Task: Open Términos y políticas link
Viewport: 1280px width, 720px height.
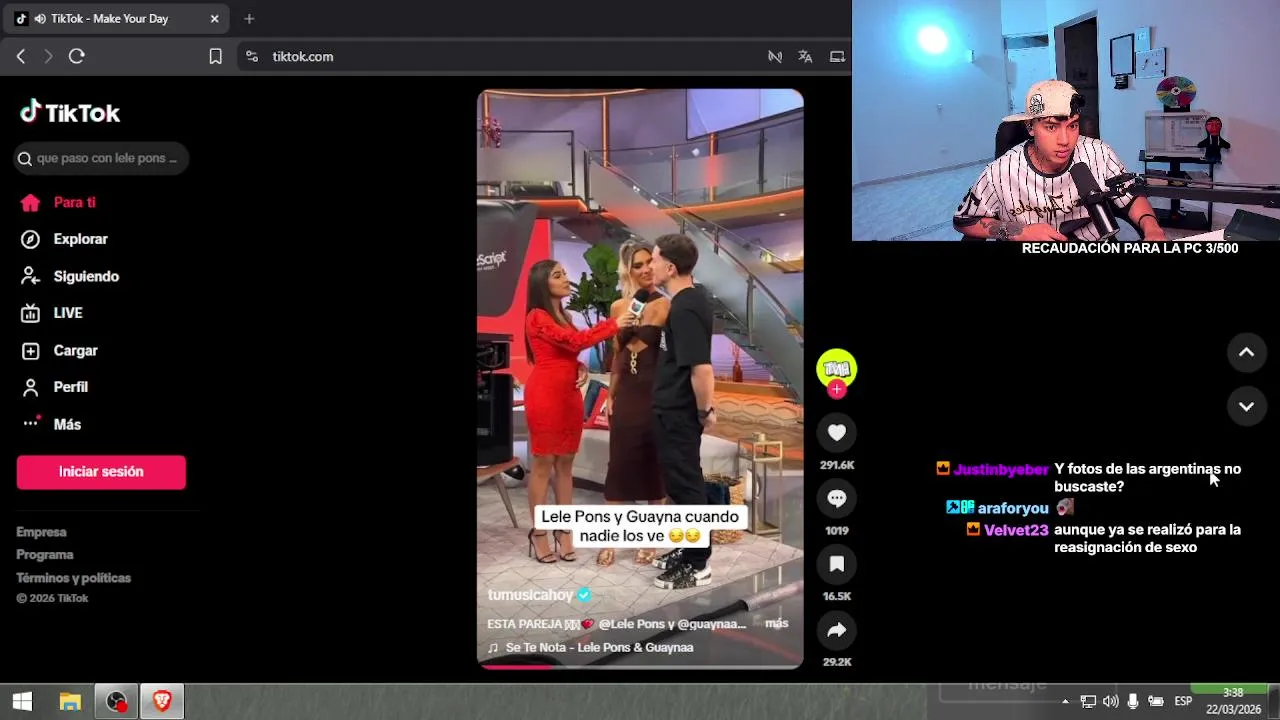Action: (x=73, y=578)
